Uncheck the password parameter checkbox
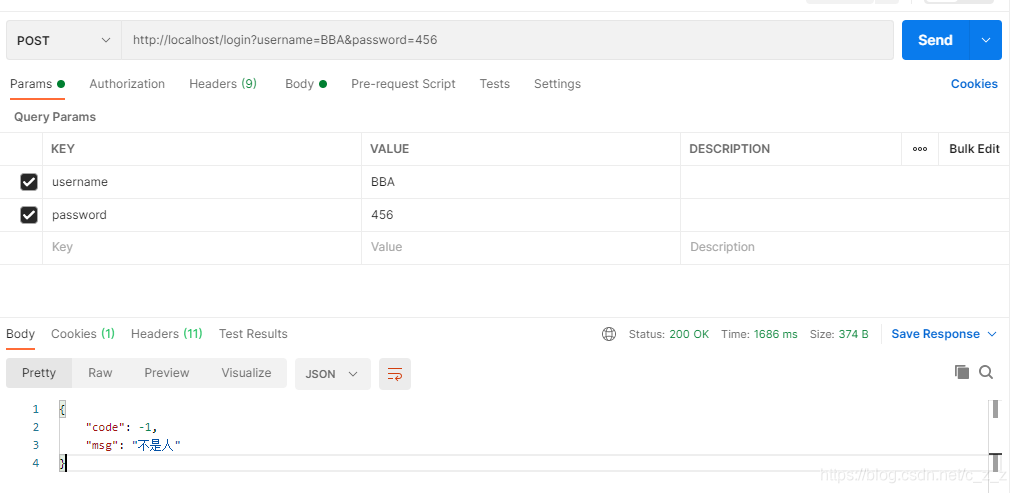Image resolution: width=1016 pixels, height=493 pixels. point(29,215)
